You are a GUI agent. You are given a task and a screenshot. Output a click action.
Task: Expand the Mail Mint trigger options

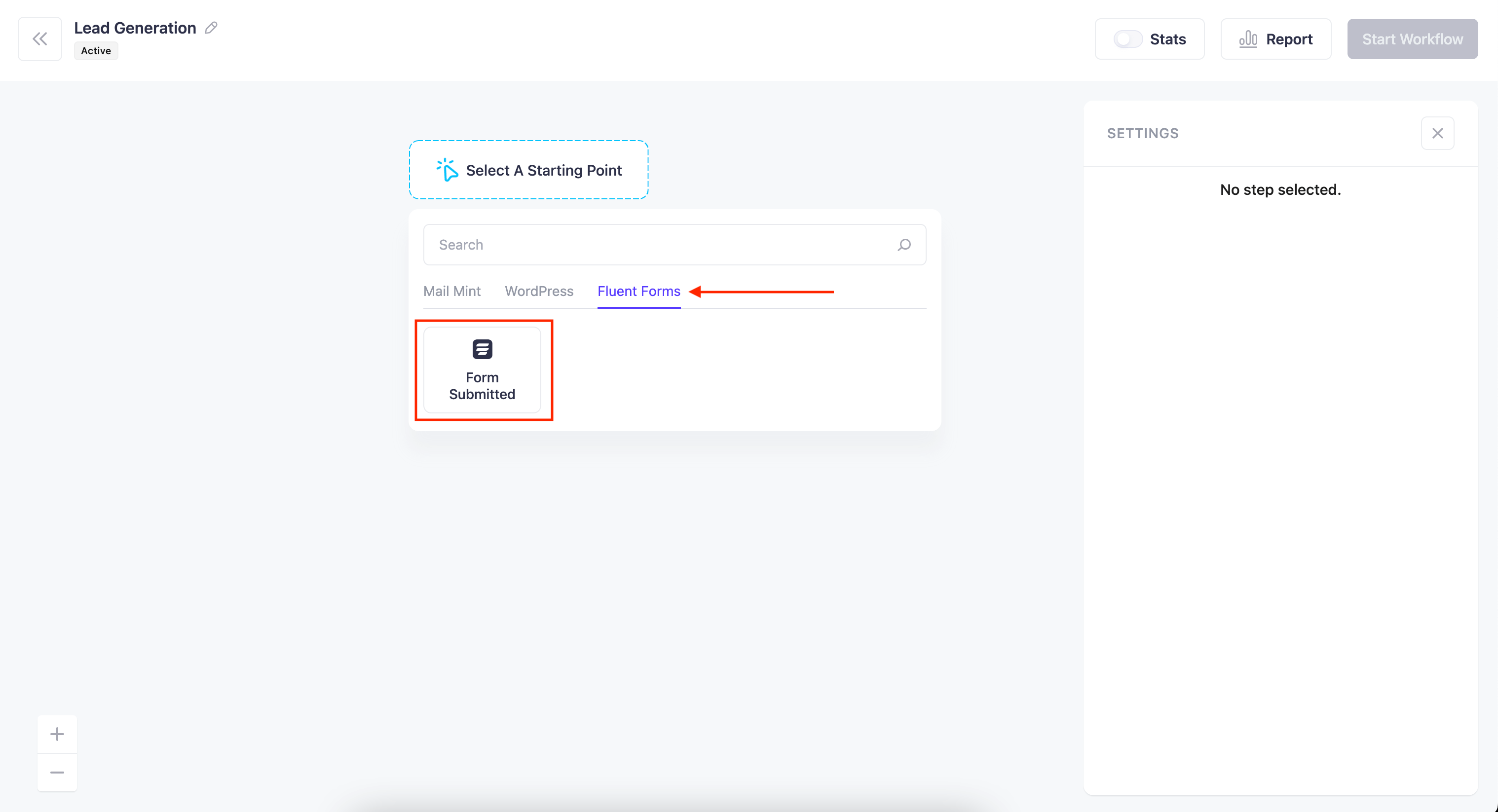452,291
